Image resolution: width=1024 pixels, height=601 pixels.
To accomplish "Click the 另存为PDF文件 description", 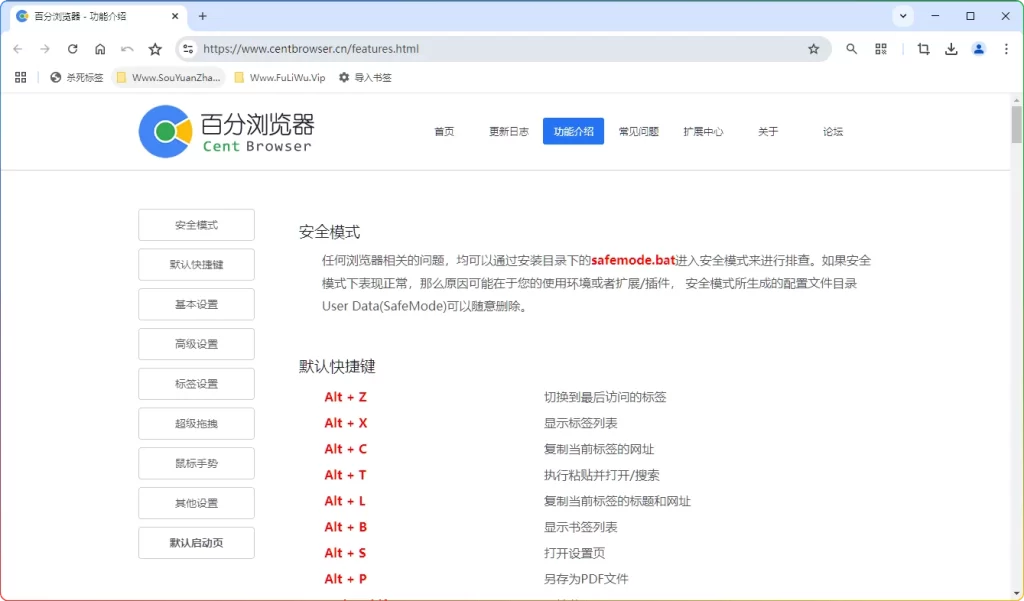I will [x=586, y=579].
